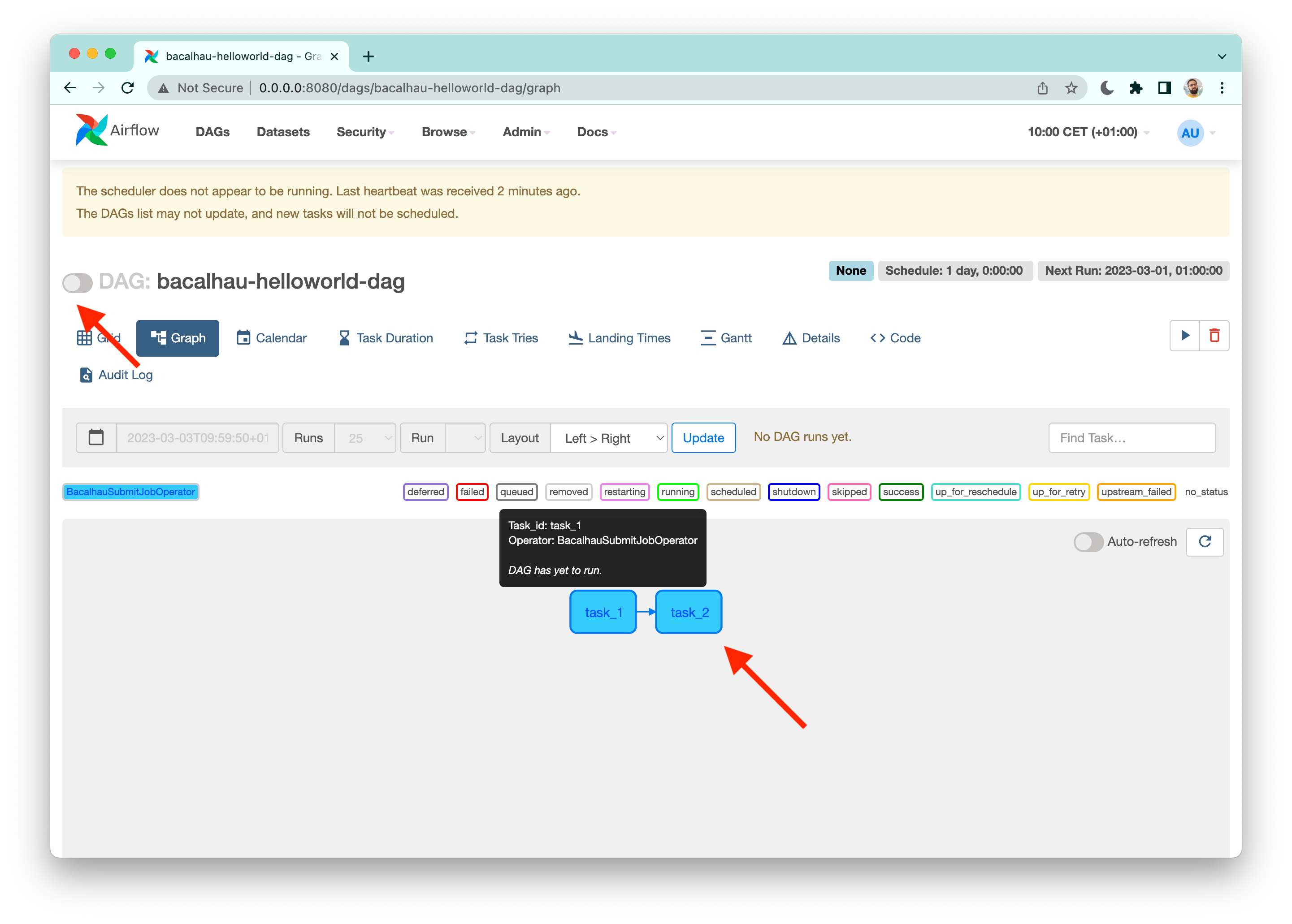Switch to the Calendar view tab
Viewport: 1292px width, 924px height.
pyautogui.click(x=272, y=338)
